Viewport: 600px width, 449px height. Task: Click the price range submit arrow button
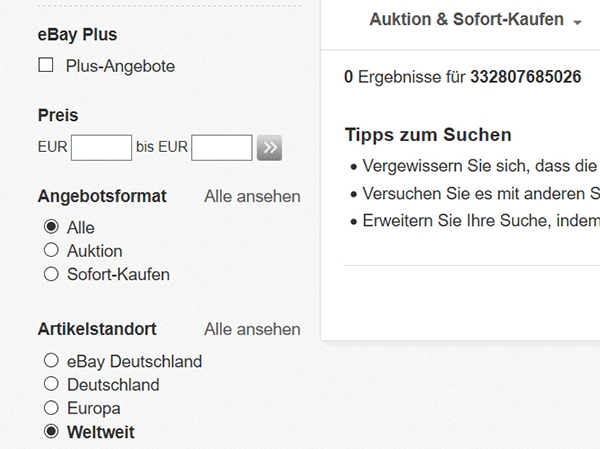[269, 148]
